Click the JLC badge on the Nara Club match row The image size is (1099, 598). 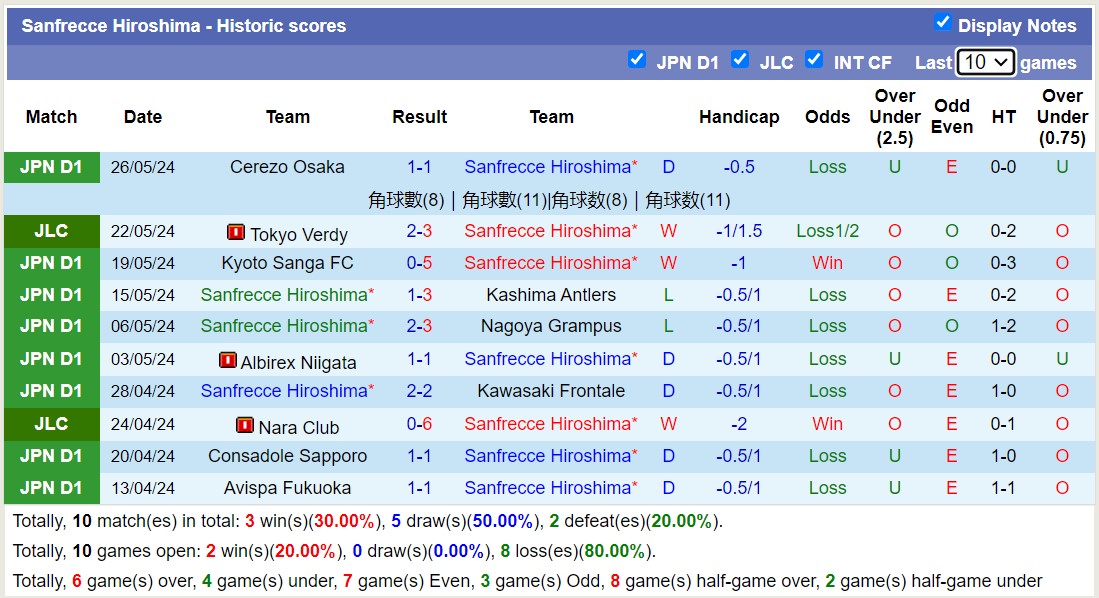51,424
